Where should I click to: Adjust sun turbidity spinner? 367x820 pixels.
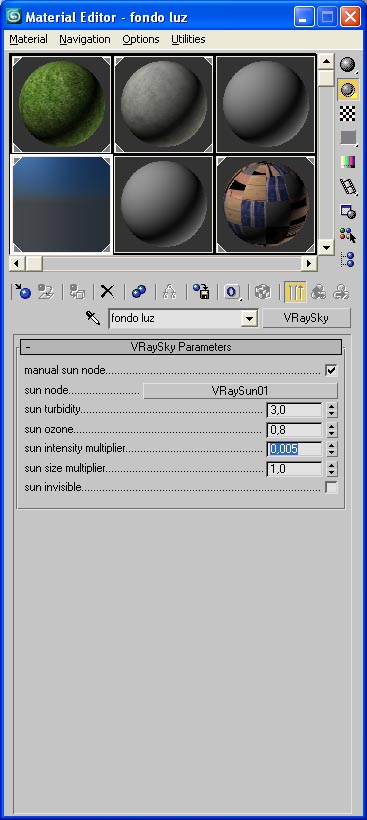click(331, 409)
